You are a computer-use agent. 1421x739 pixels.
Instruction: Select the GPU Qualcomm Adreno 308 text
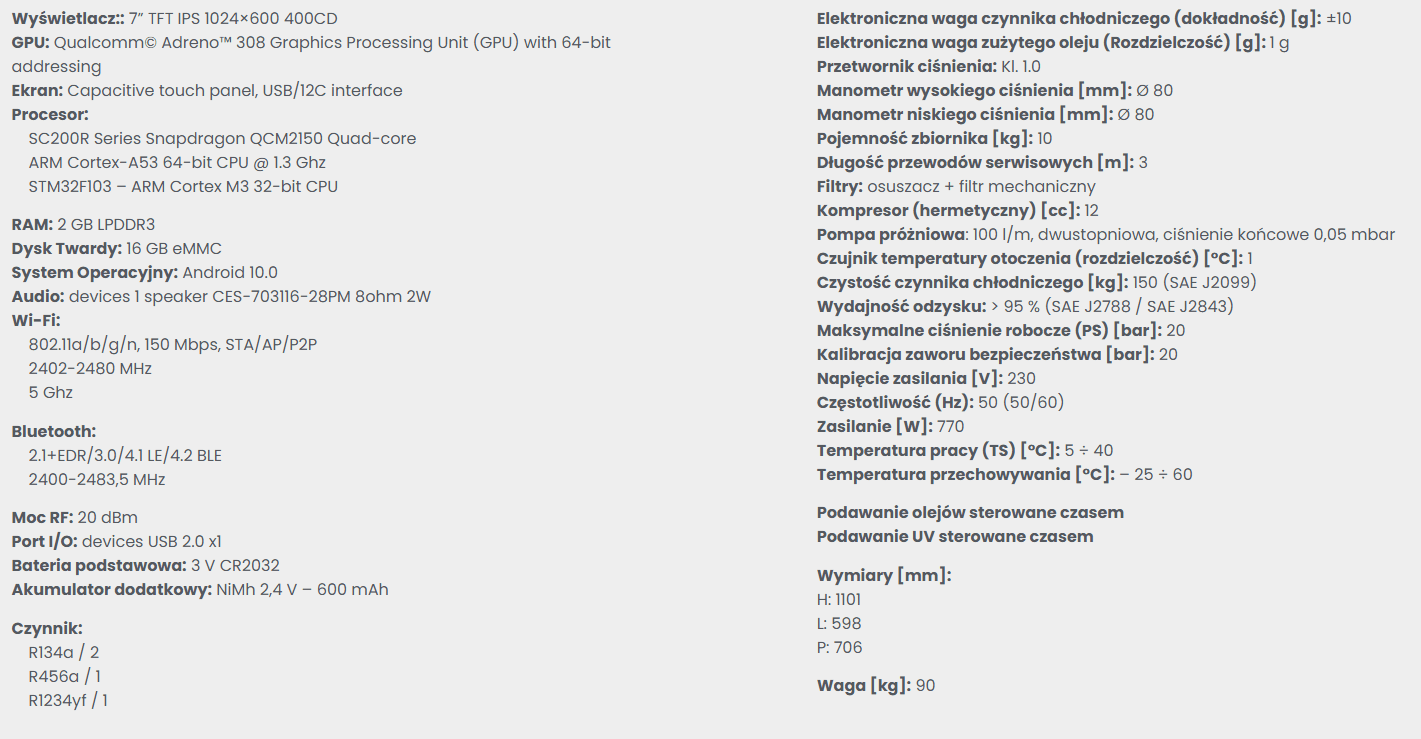coord(311,54)
